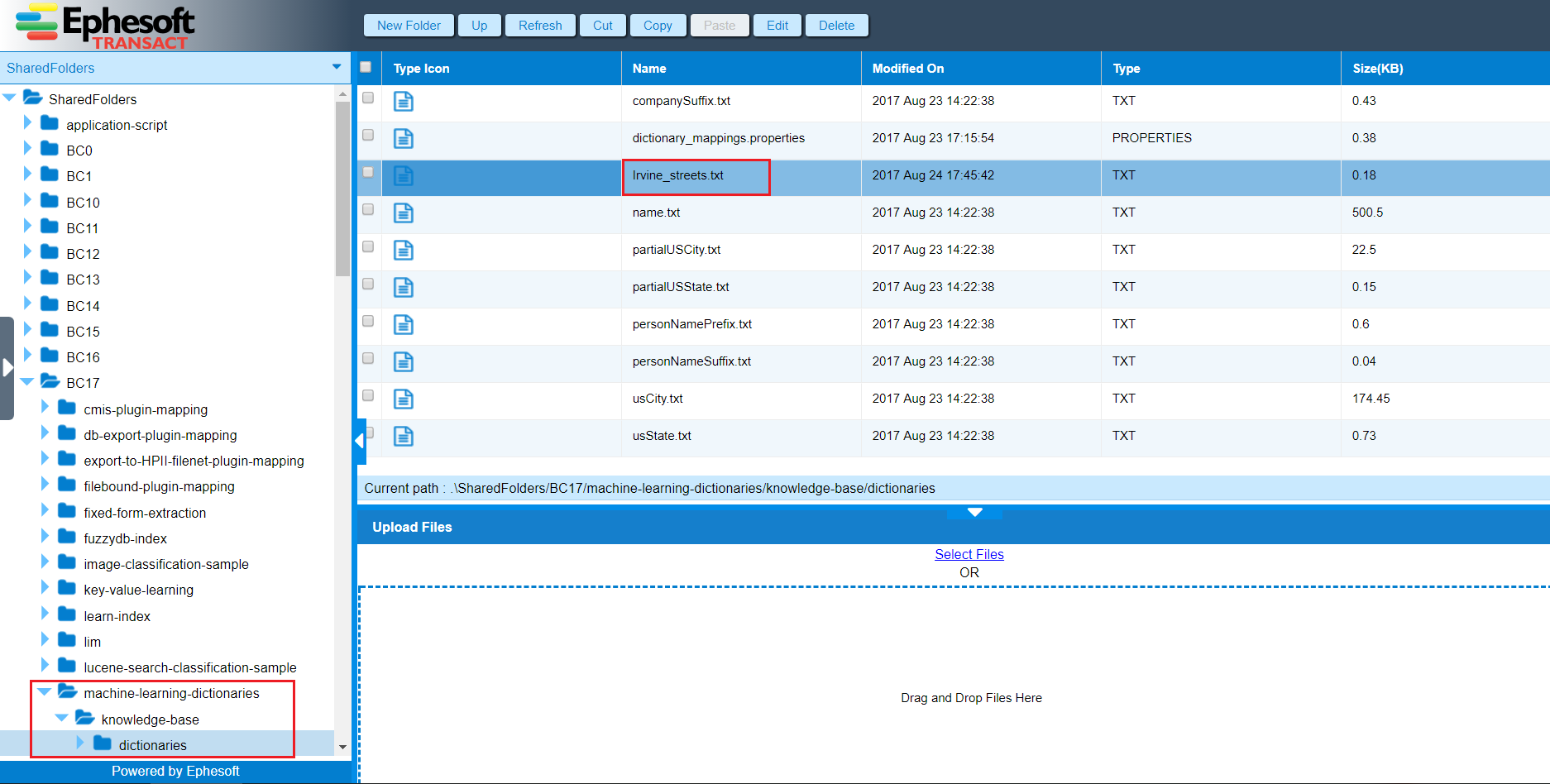
Task: Click the usCity.txt file icon
Action: (403, 399)
